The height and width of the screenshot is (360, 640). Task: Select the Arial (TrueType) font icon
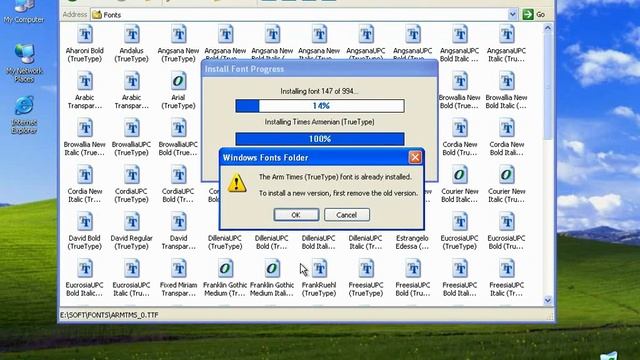pos(178,81)
